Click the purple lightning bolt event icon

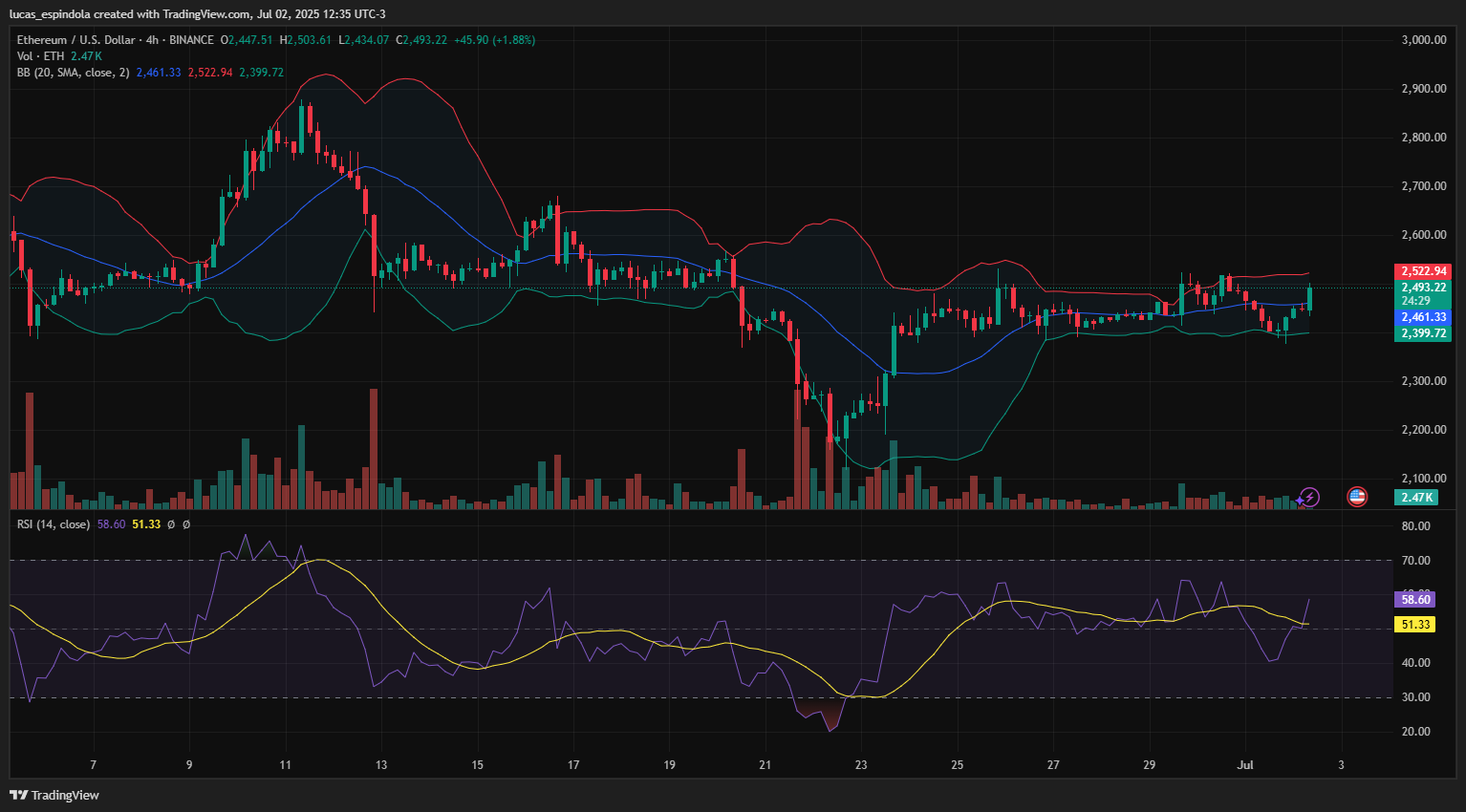tap(1308, 497)
